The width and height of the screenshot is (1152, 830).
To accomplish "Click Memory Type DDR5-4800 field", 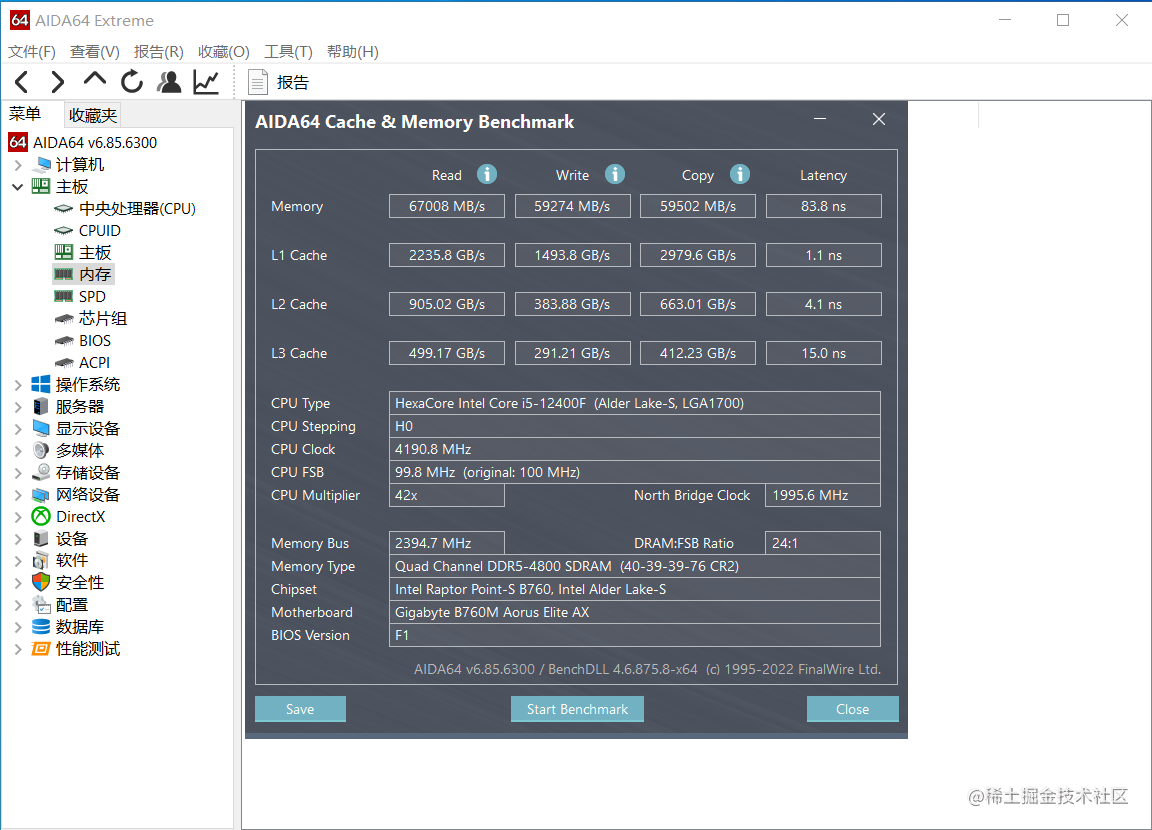I will point(635,566).
